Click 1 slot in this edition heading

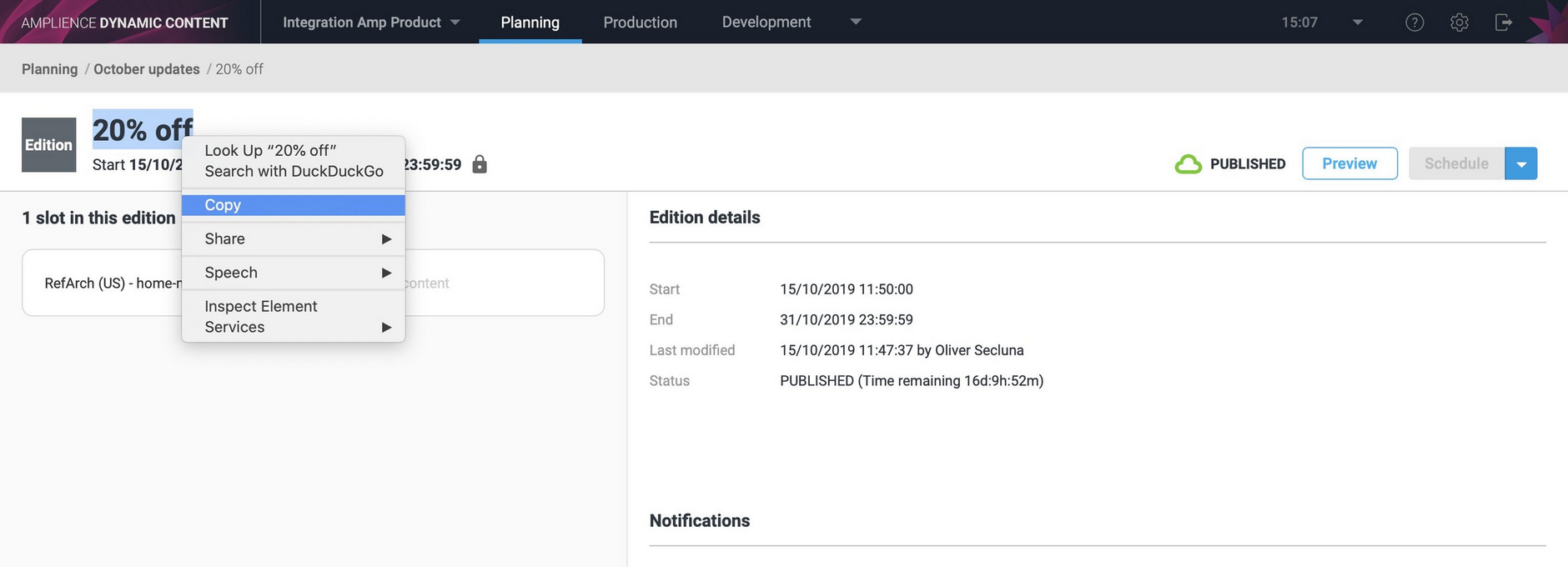coord(98,218)
